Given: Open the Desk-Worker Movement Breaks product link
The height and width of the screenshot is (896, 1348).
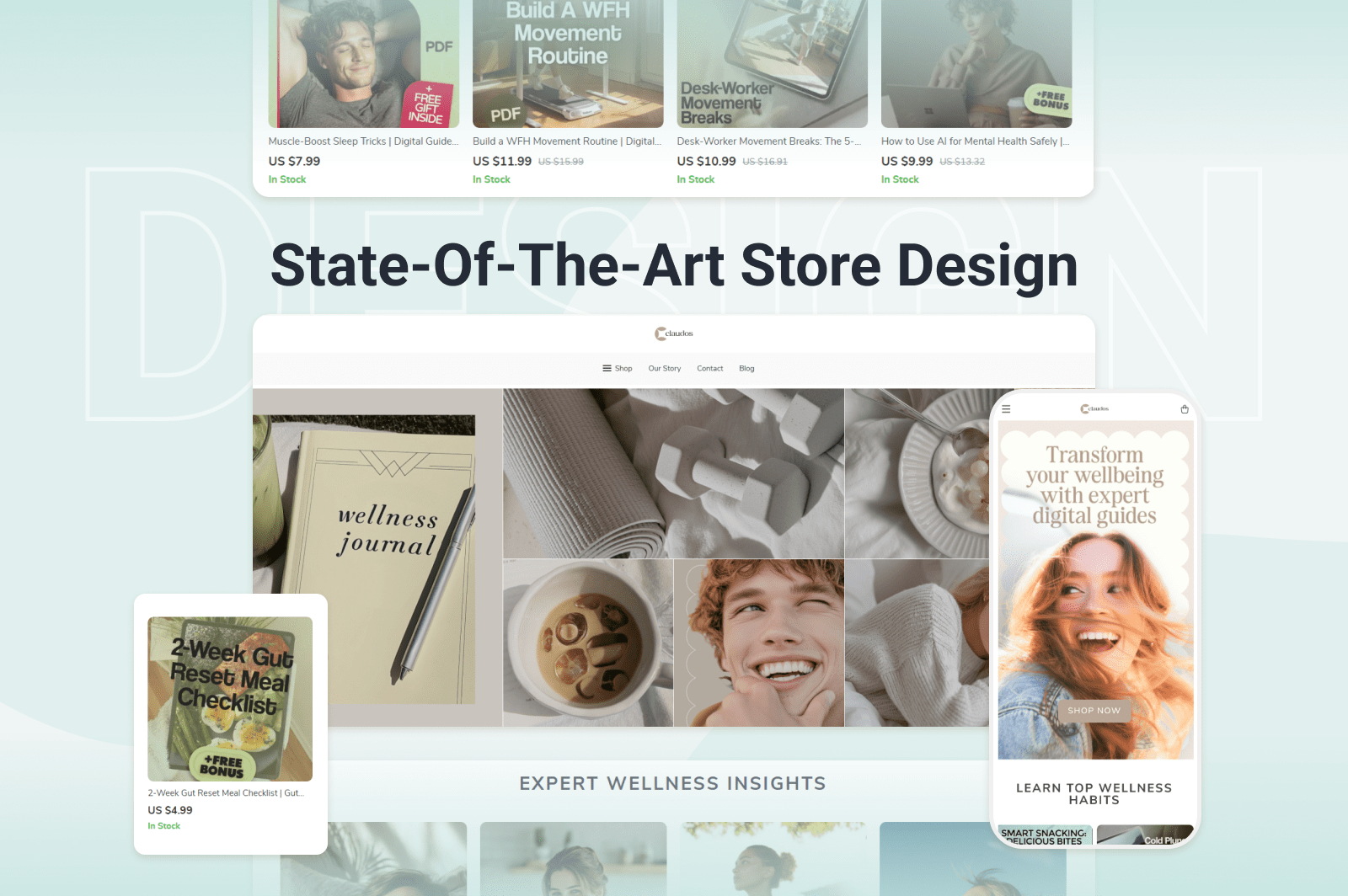Looking at the screenshot, I should coord(768,141).
